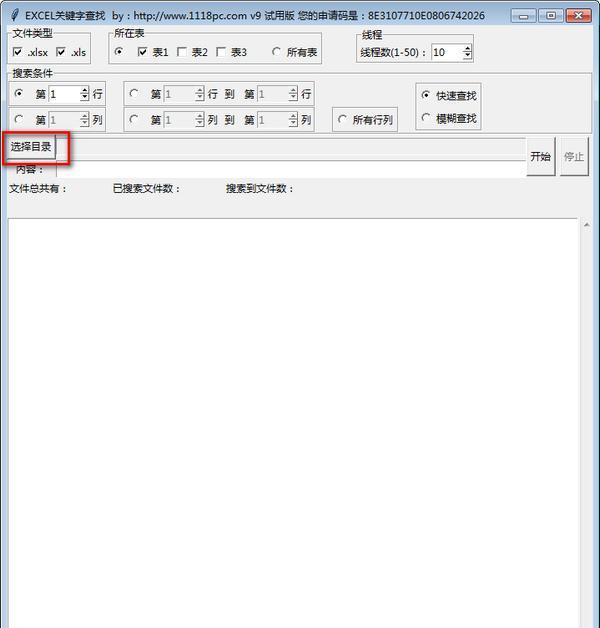The image size is (600, 628).
Task: Choose 快速查找 search mode
Action: [x=425, y=95]
